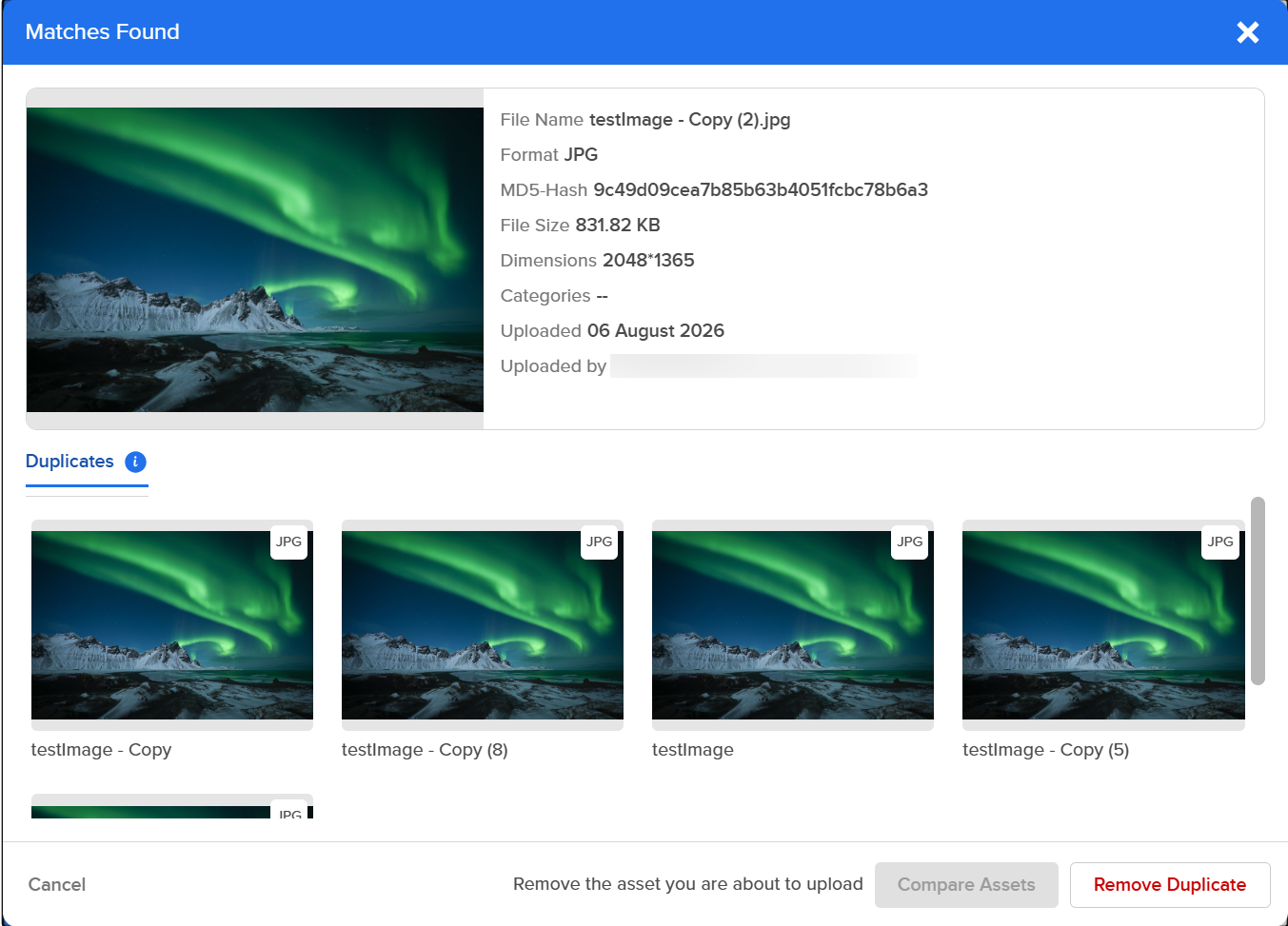Click the MD5 hash value
Viewport: 1288px width, 926px height.
(761, 190)
